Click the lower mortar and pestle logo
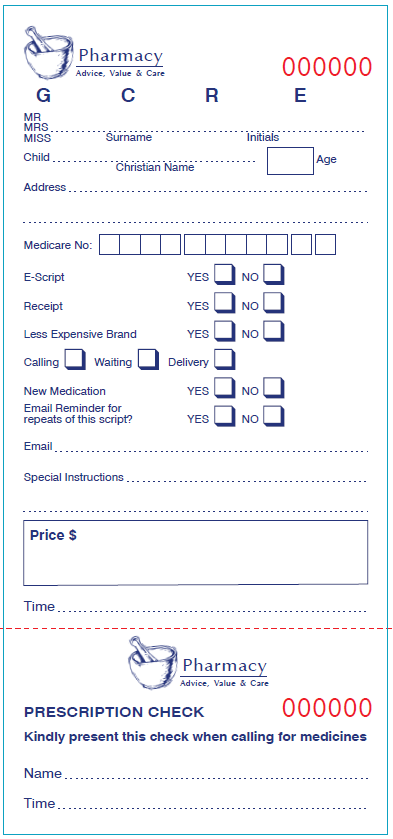This screenshot has height=839, width=393. click(153, 662)
